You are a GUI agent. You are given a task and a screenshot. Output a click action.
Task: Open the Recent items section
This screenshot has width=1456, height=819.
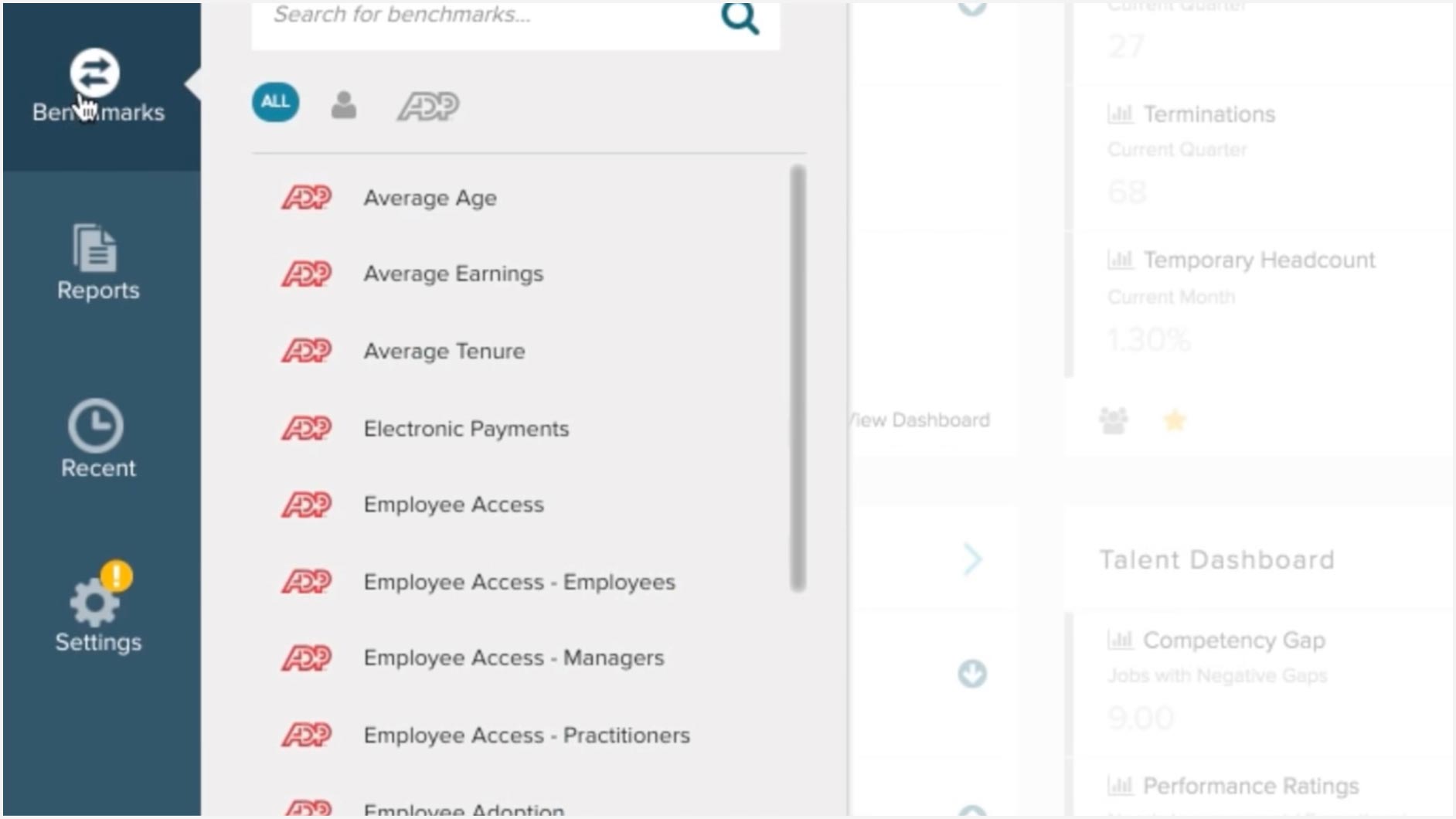click(98, 439)
